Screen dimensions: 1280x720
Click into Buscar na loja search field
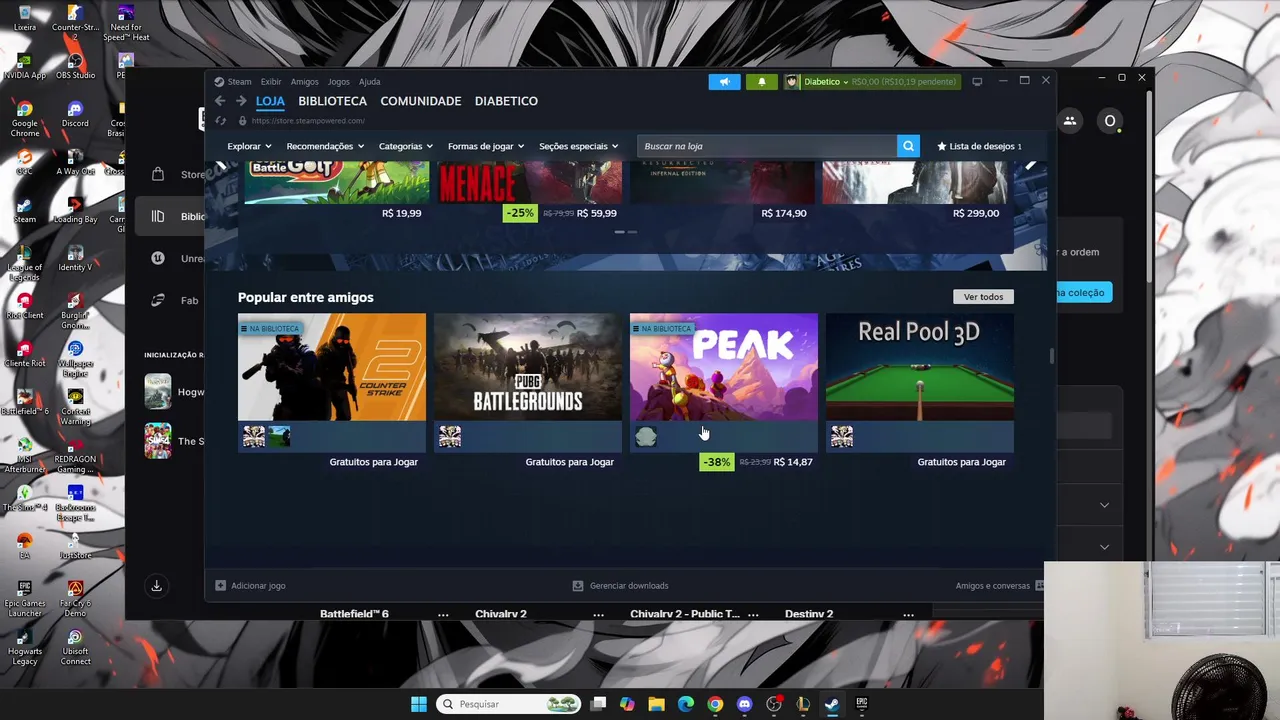tap(767, 146)
